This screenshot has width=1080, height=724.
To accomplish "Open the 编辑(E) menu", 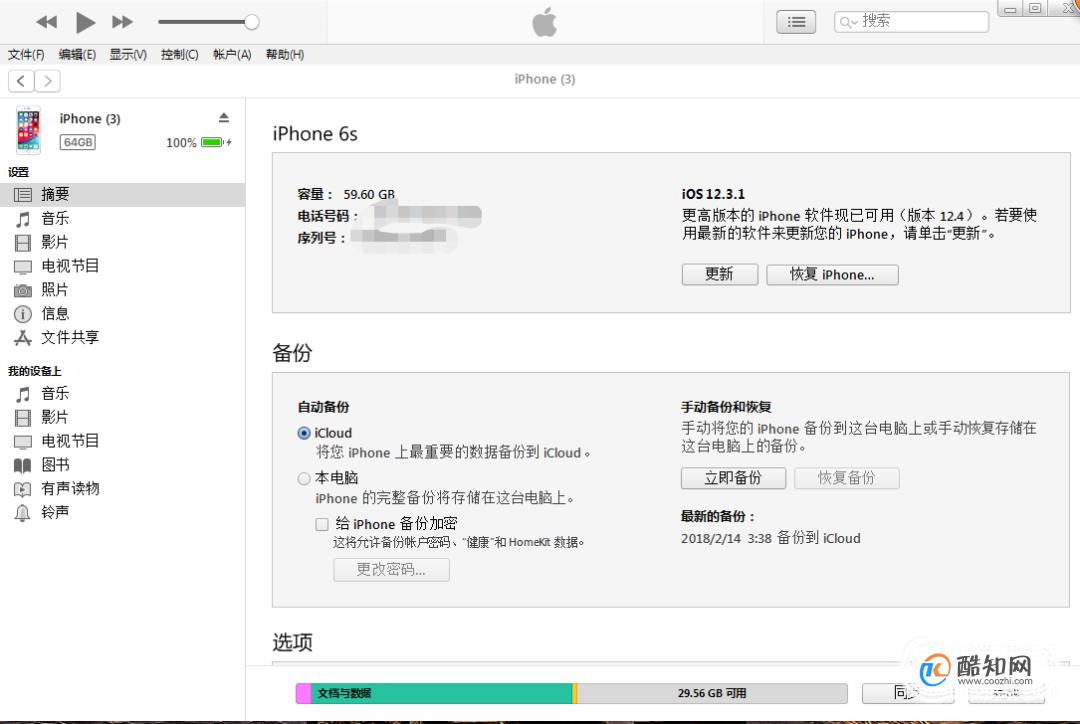I will click(x=77, y=54).
